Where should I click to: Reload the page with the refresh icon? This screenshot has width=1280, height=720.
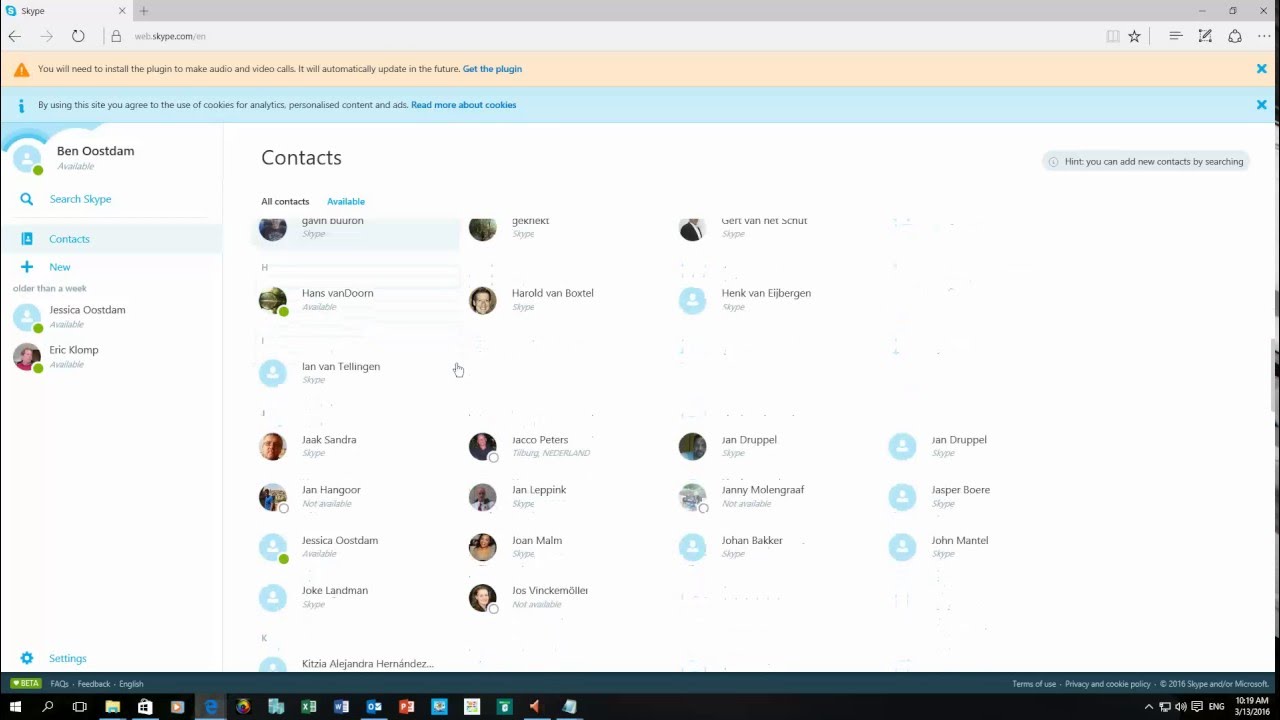coord(78,36)
